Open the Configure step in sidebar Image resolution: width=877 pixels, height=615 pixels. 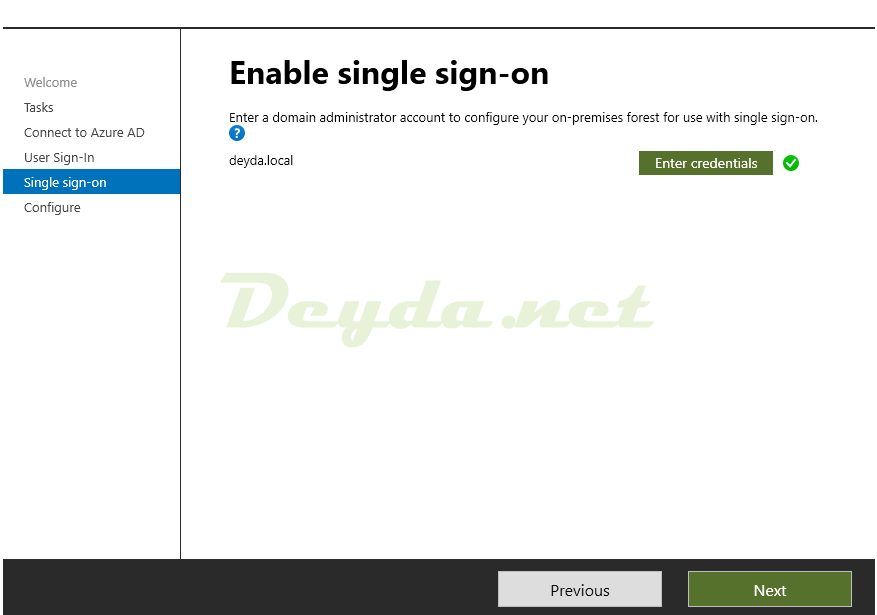pos(52,207)
